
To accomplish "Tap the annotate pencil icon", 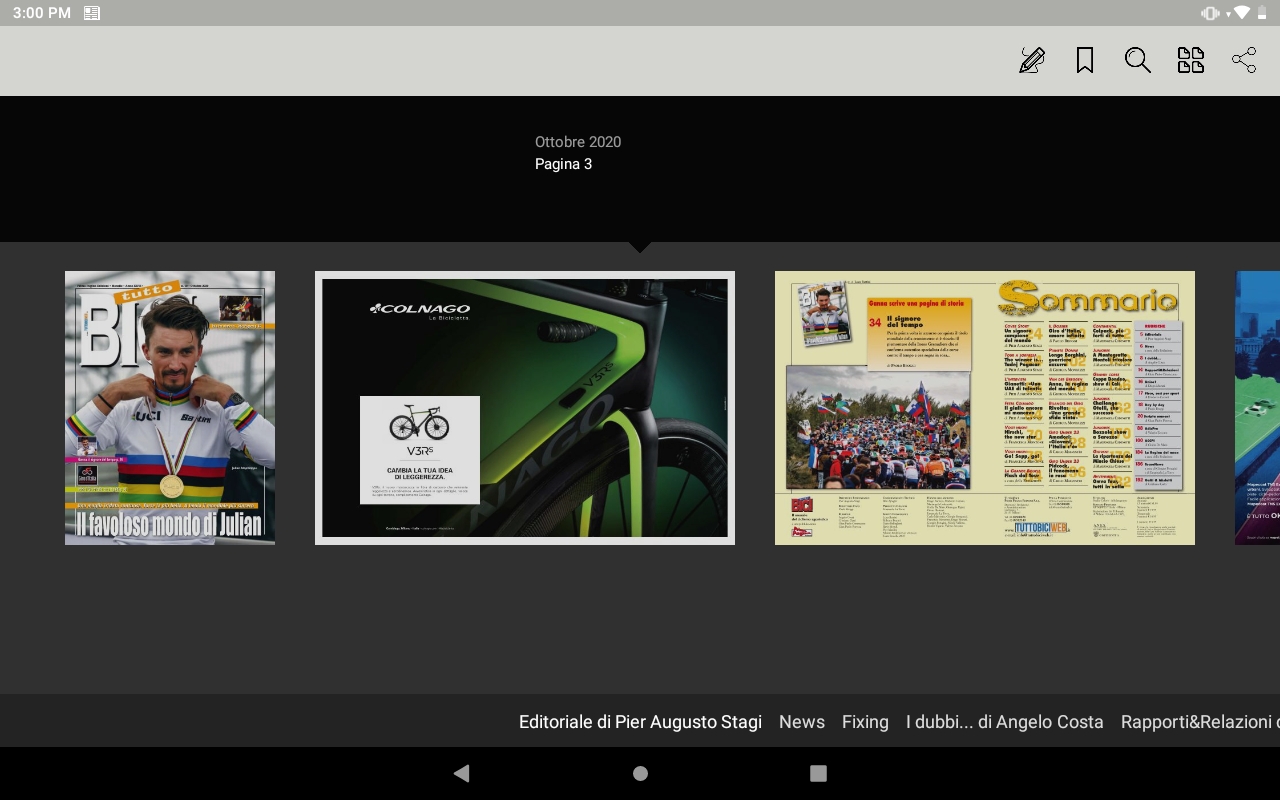I will click(x=1032, y=60).
